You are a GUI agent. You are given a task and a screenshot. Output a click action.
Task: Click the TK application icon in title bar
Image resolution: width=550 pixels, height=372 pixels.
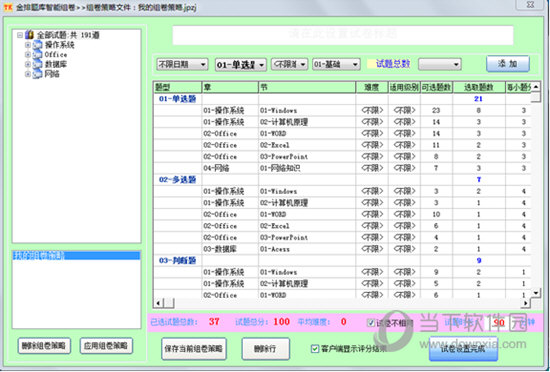point(8,7)
